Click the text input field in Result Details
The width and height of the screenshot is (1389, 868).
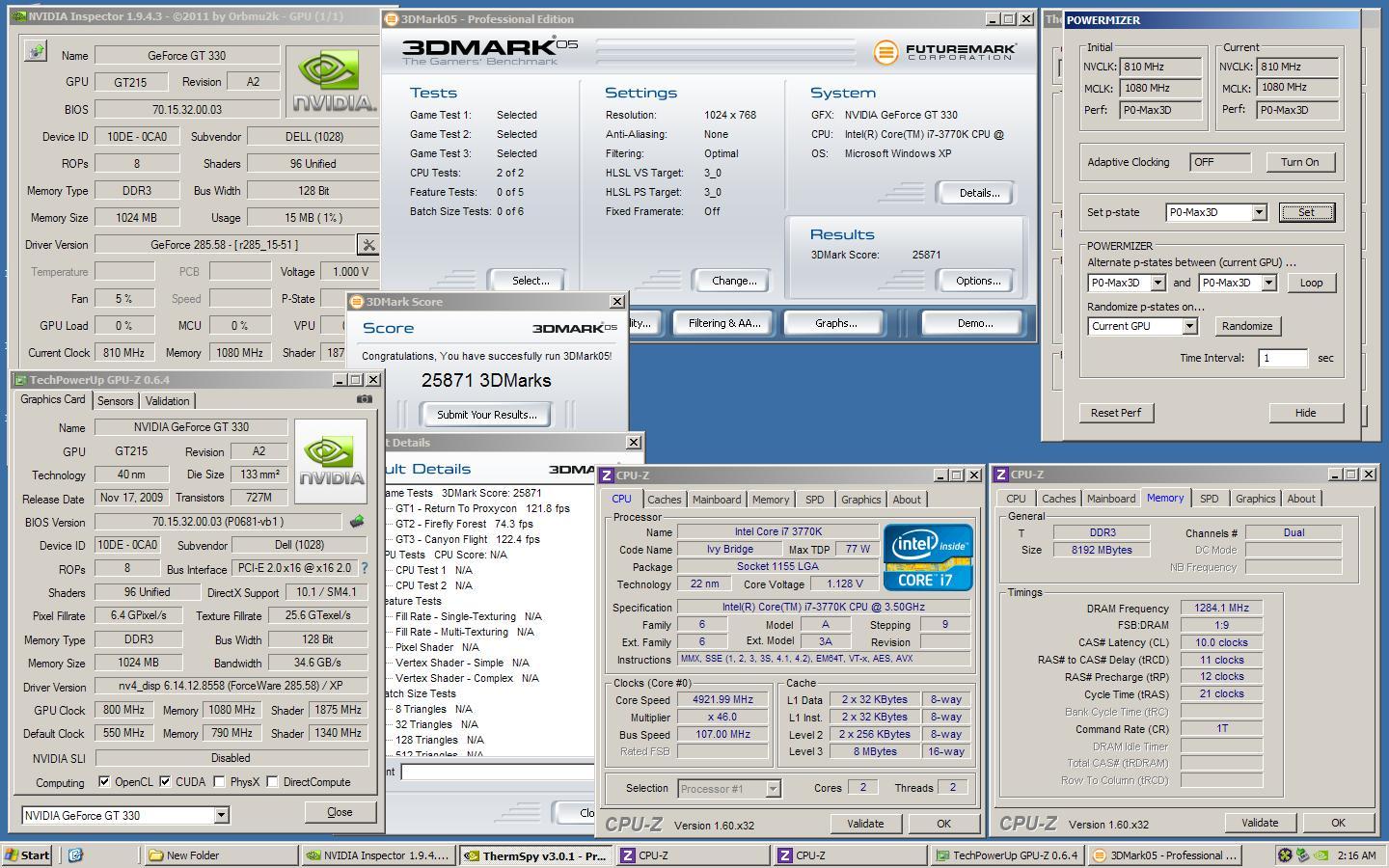[497, 772]
